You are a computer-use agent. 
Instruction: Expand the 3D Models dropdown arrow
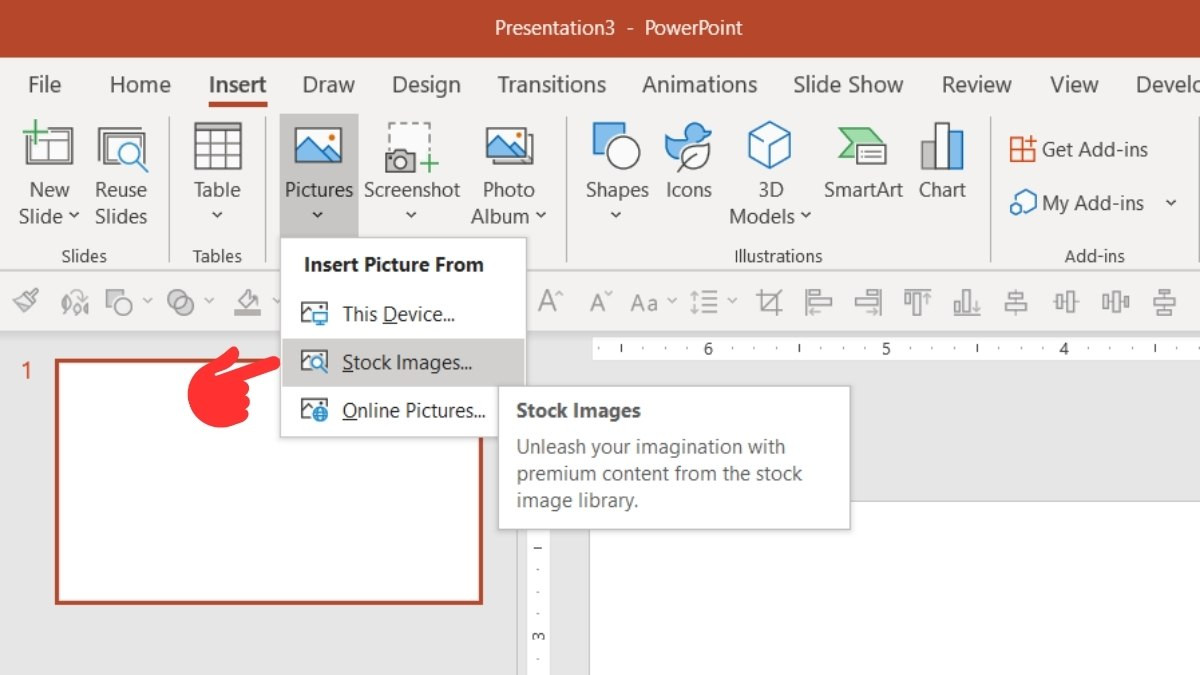(x=805, y=216)
